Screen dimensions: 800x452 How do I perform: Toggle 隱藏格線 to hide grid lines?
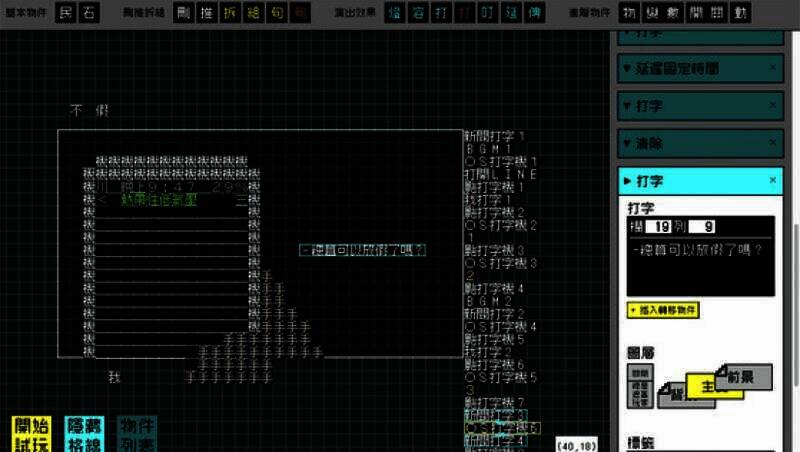(84, 431)
